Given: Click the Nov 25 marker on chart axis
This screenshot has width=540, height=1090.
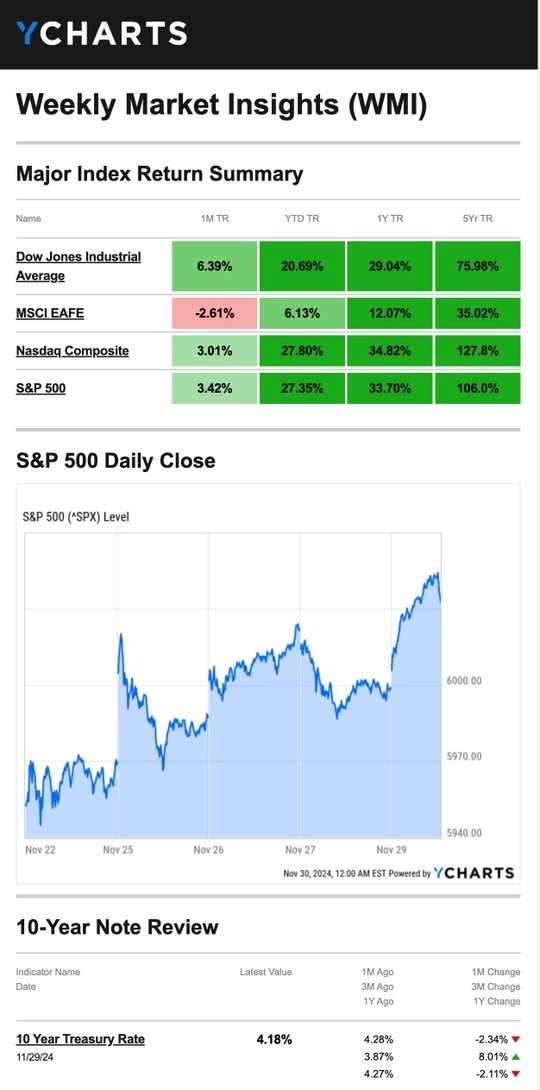Looking at the screenshot, I should [118, 849].
